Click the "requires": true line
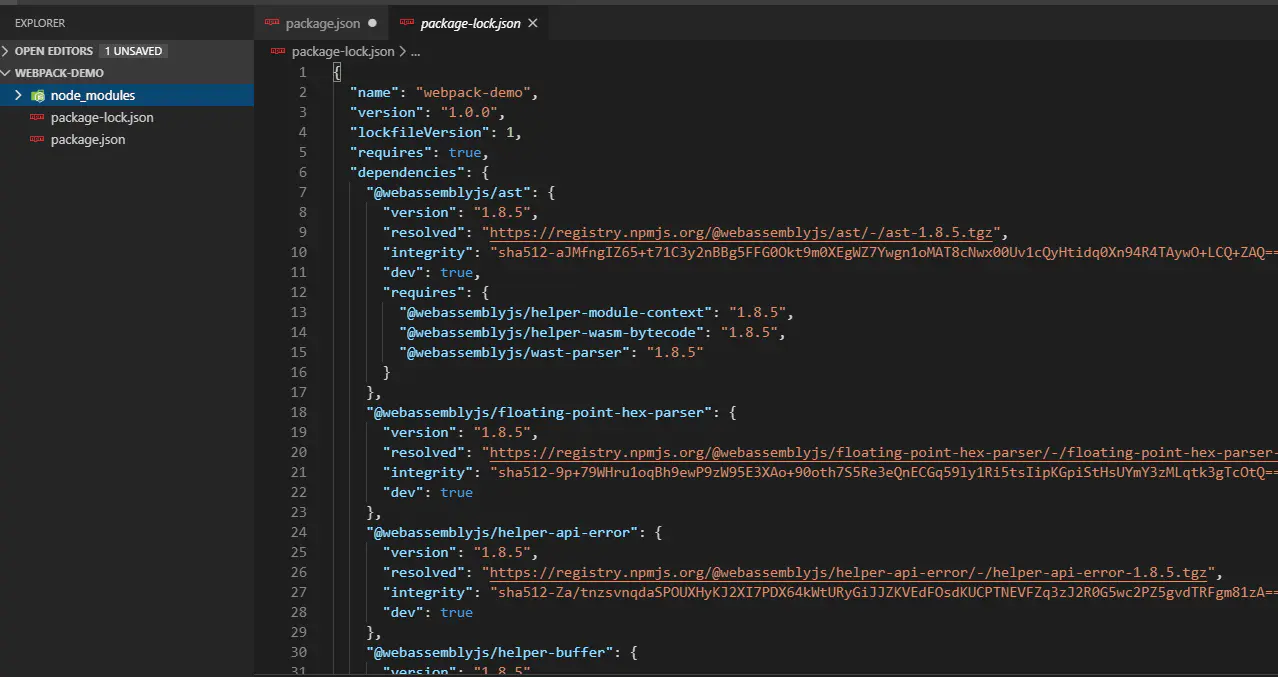The width and height of the screenshot is (1278, 677). tap(419, 152)
